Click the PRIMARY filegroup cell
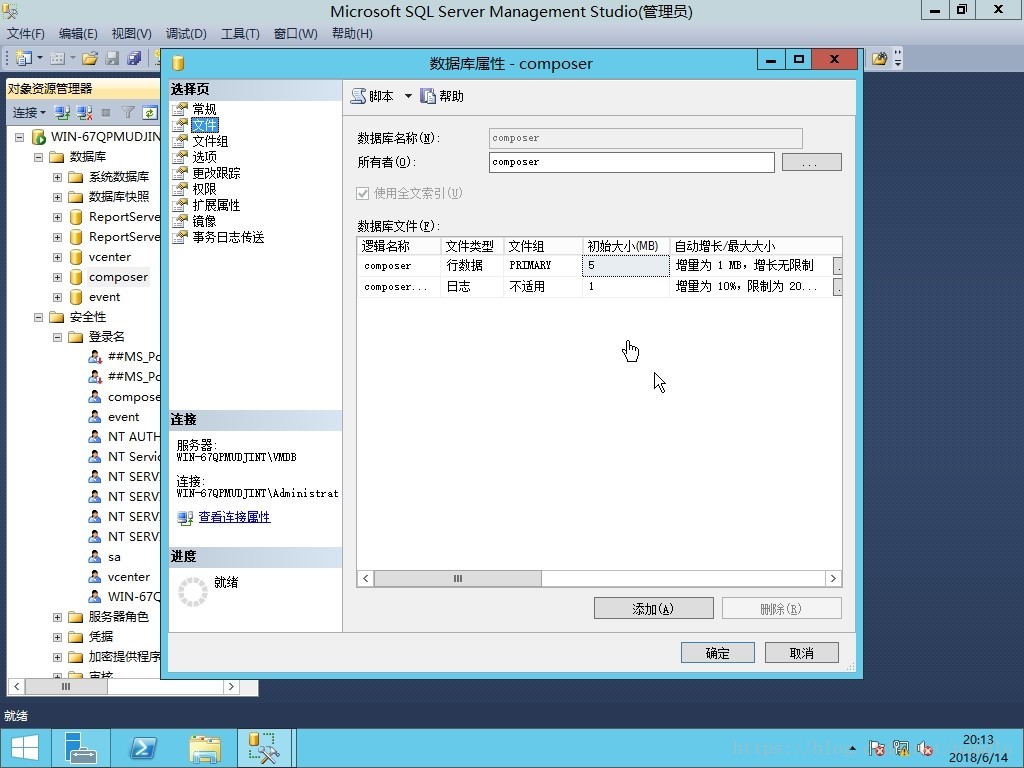 pos(542,266)
